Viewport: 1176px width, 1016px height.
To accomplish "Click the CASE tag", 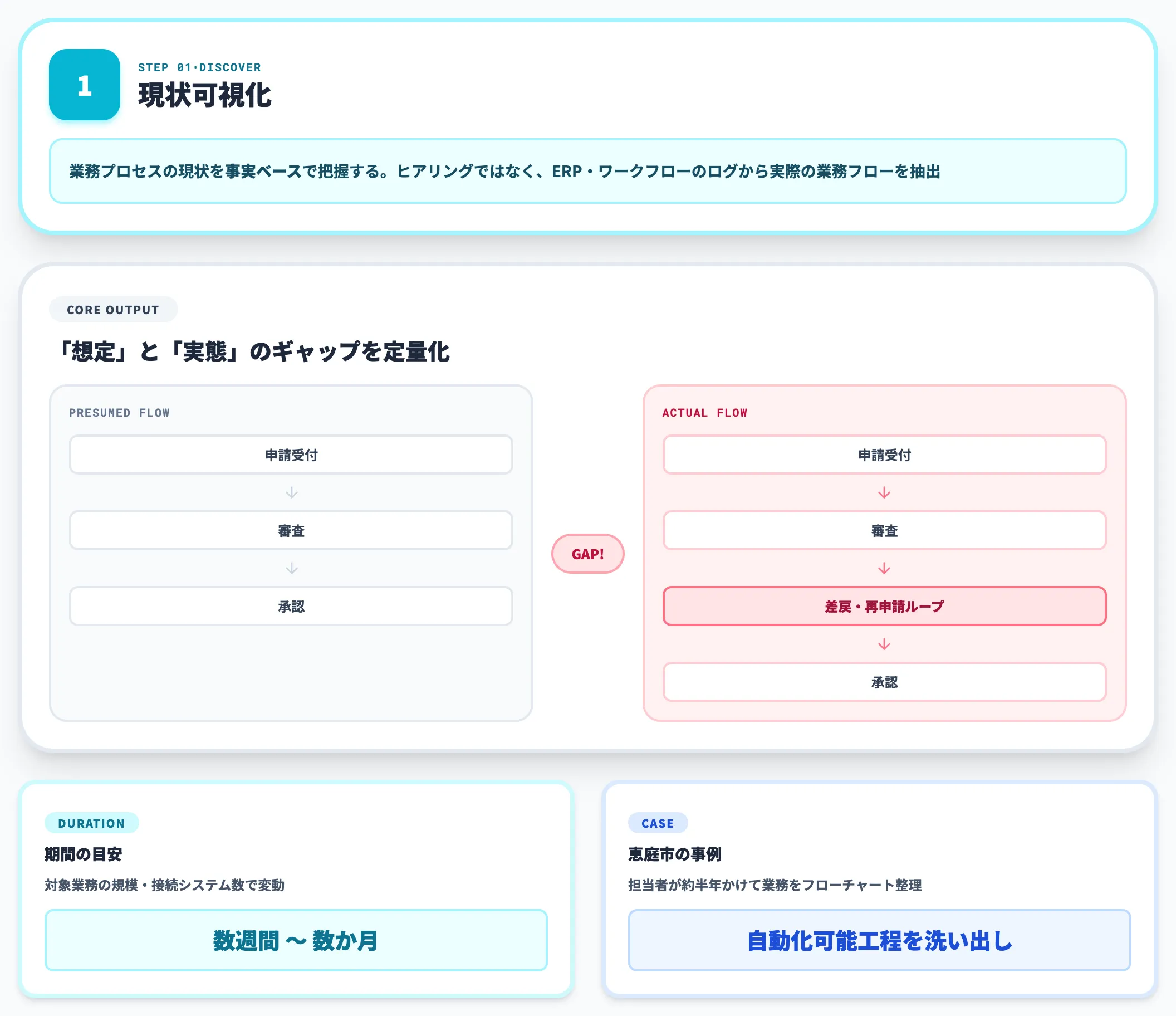I will click(x=658, y=823).
